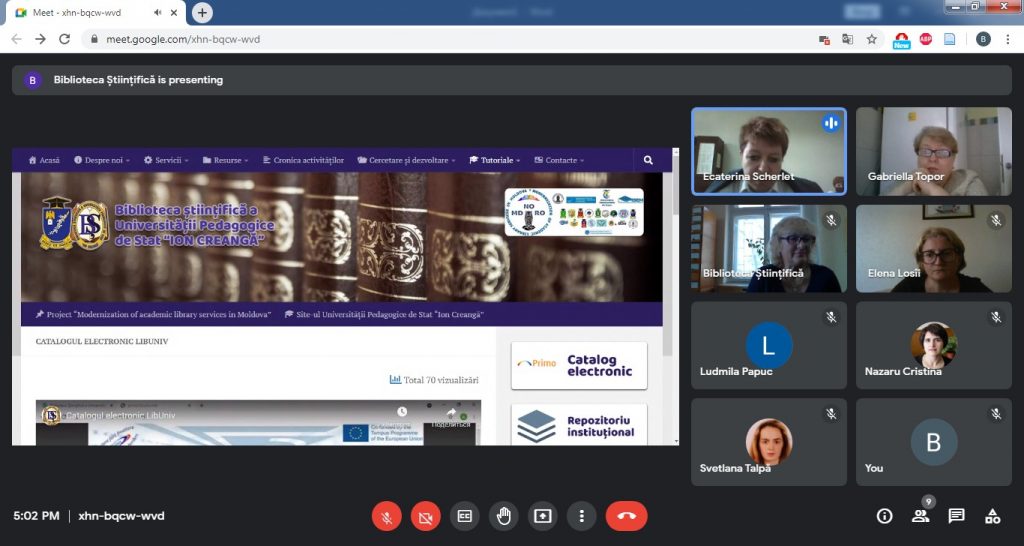Expand the Resurse dropdown menu
Image resolution: width=1024 pixels, height=546 pixels.
pyautogui.click(x=225, y=160)
